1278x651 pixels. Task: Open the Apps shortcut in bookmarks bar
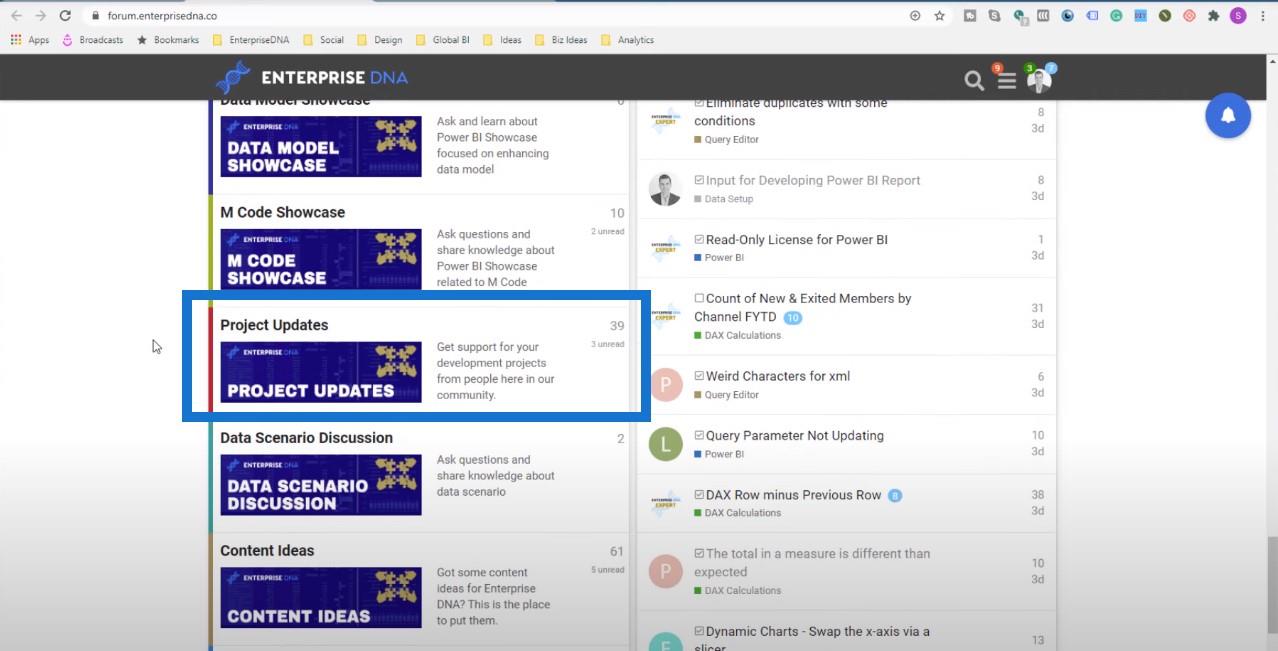pos(30,40)
